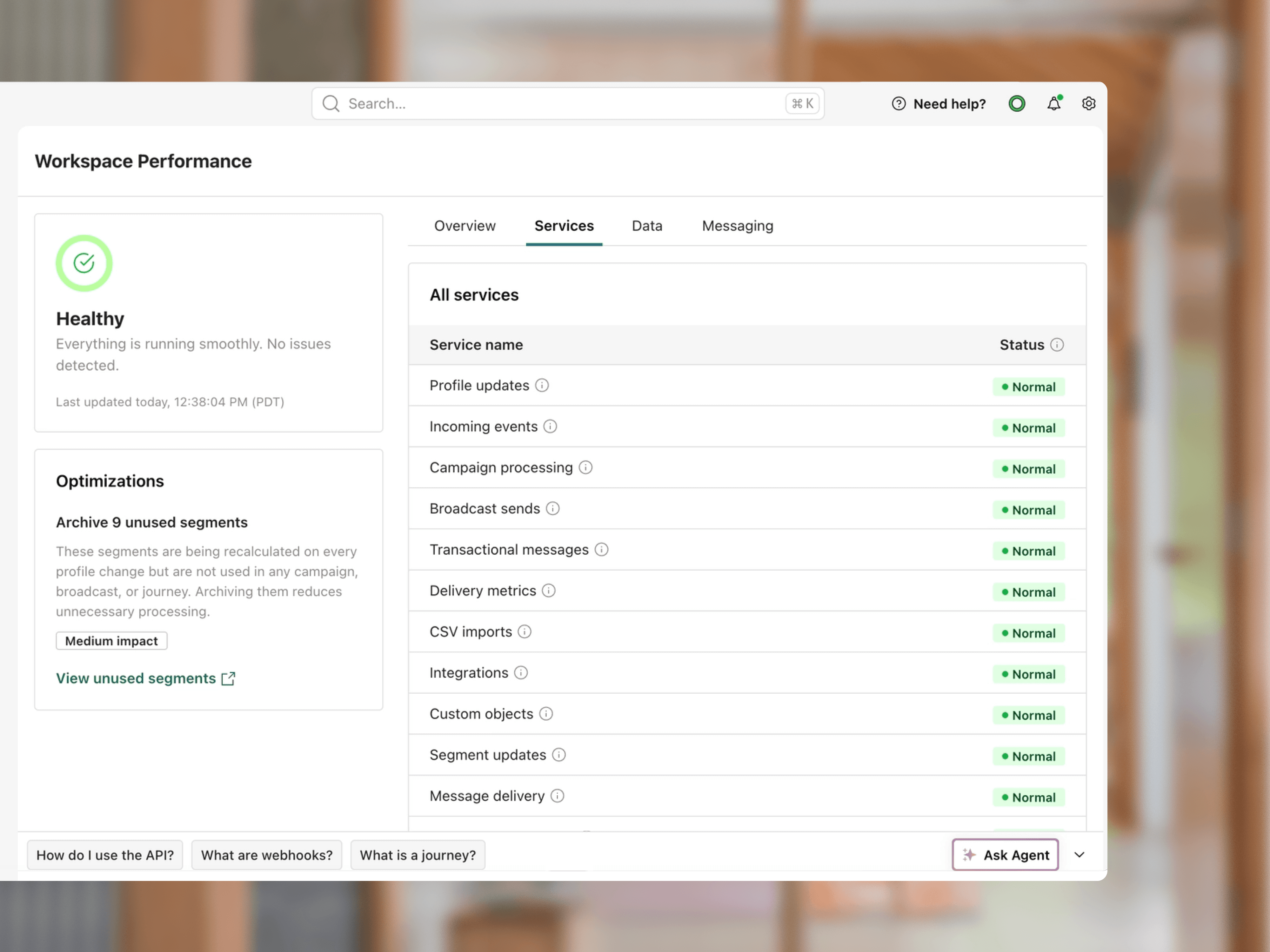Image resolution: width=1270 pixels, height=952 pixels.
Task: Click info icon beside Transactional messages
Action: pos(601,550)
